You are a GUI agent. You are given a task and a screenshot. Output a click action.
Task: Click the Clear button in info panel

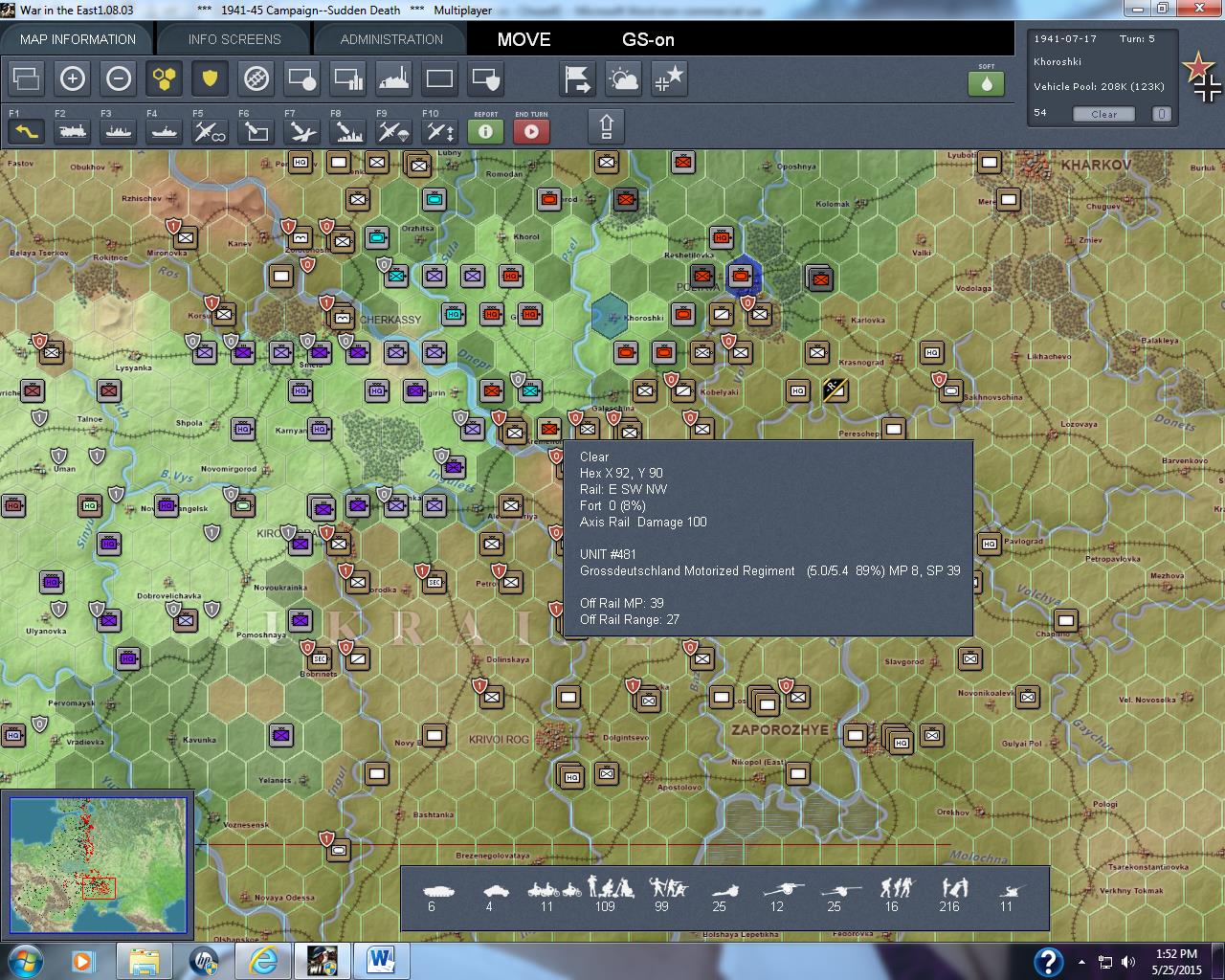tap(1103, 114)
